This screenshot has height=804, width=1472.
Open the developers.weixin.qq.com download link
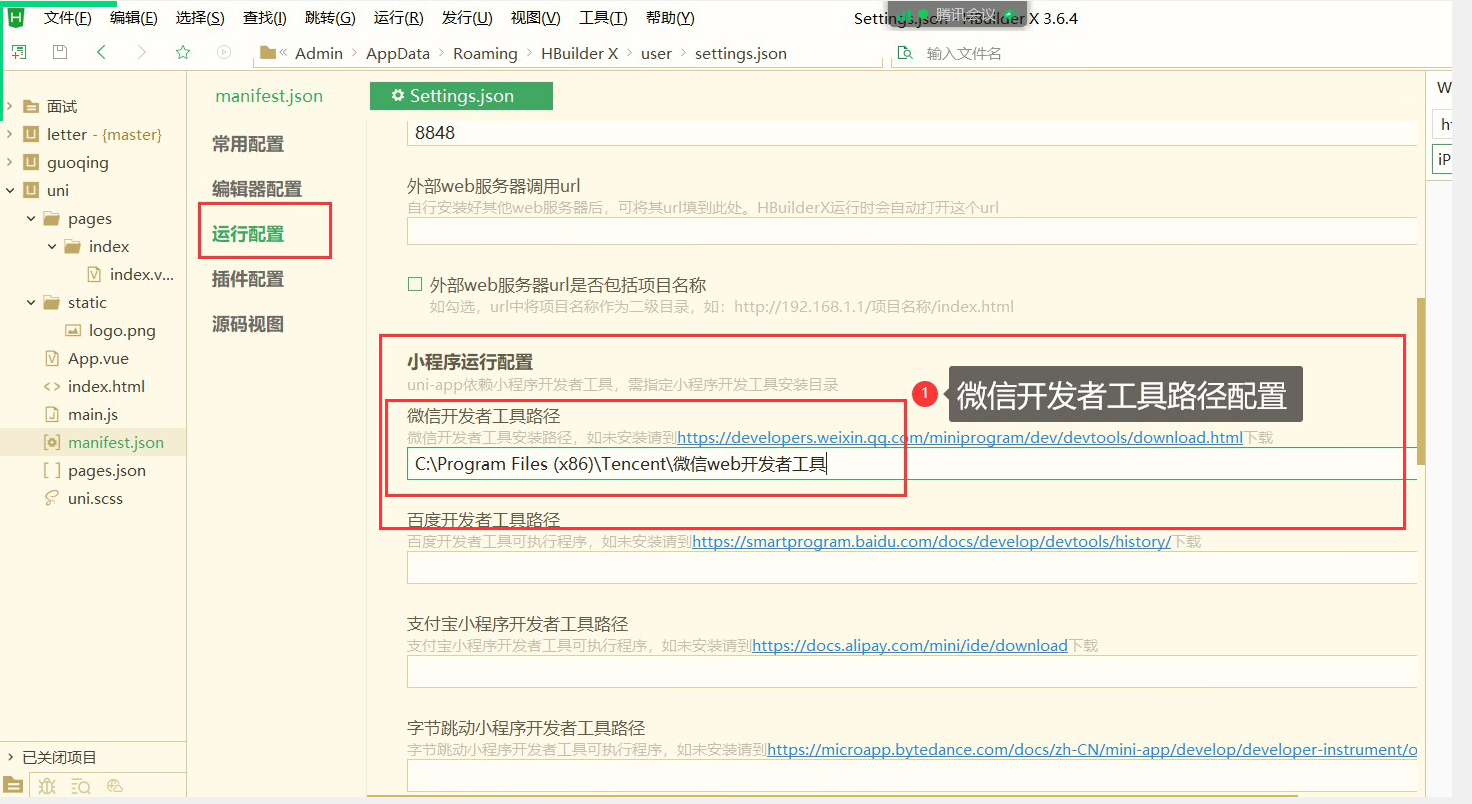pyautogui.click(x=960, y=438)
